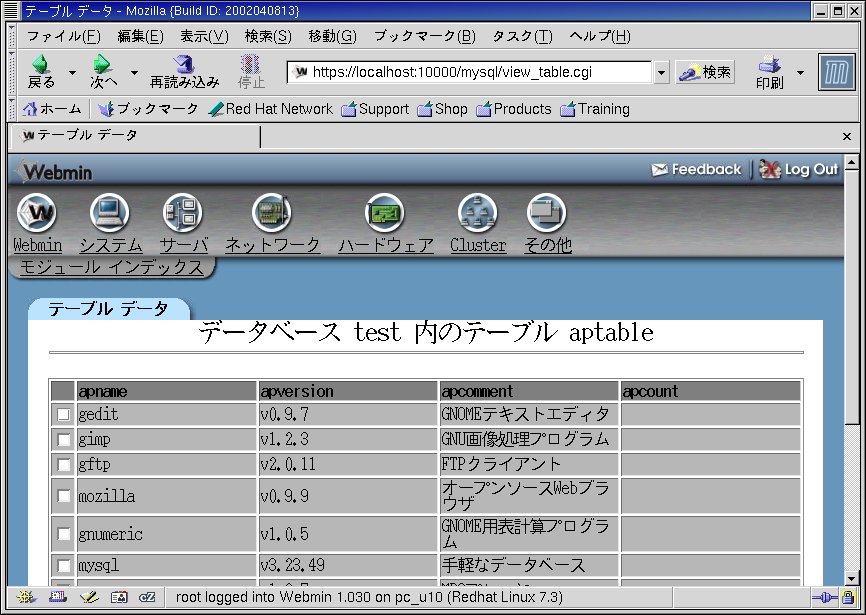Open the Training bookmark
866x615 pixels.
tap(595, 109)
